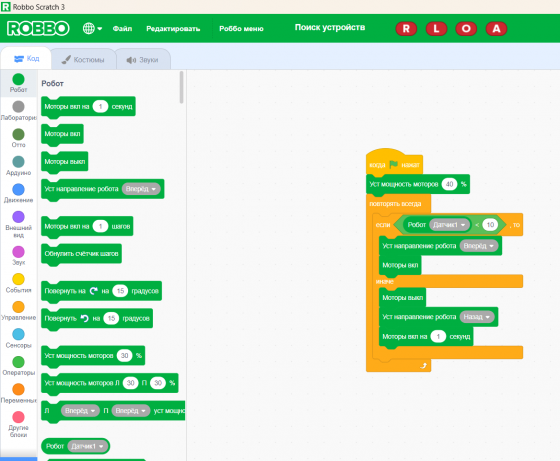Open the Лаборатория block category
The height and width of the screenshot is (461, 560).
18,106
